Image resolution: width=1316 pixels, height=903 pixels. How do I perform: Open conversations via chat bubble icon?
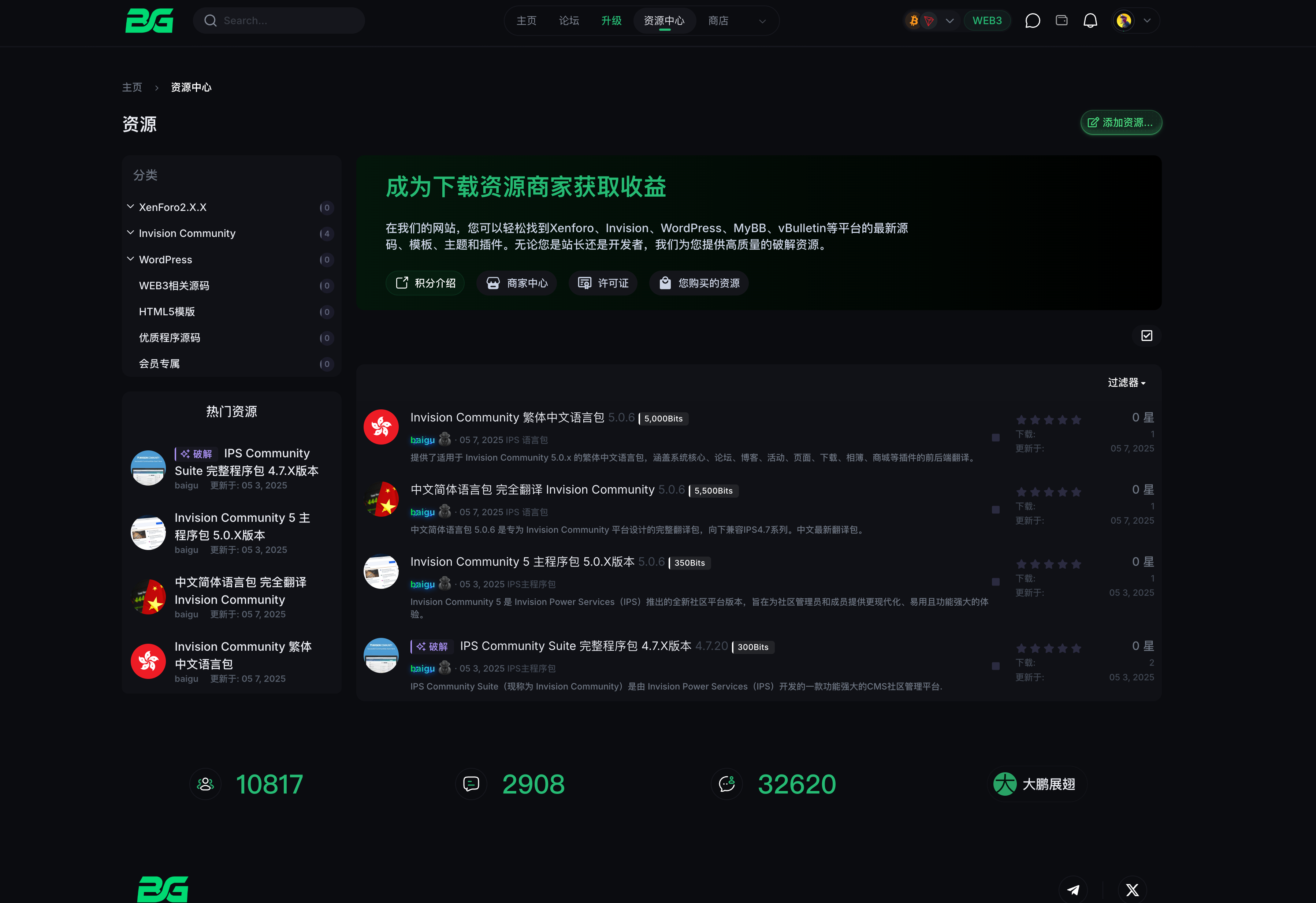tap(1032, 21)
